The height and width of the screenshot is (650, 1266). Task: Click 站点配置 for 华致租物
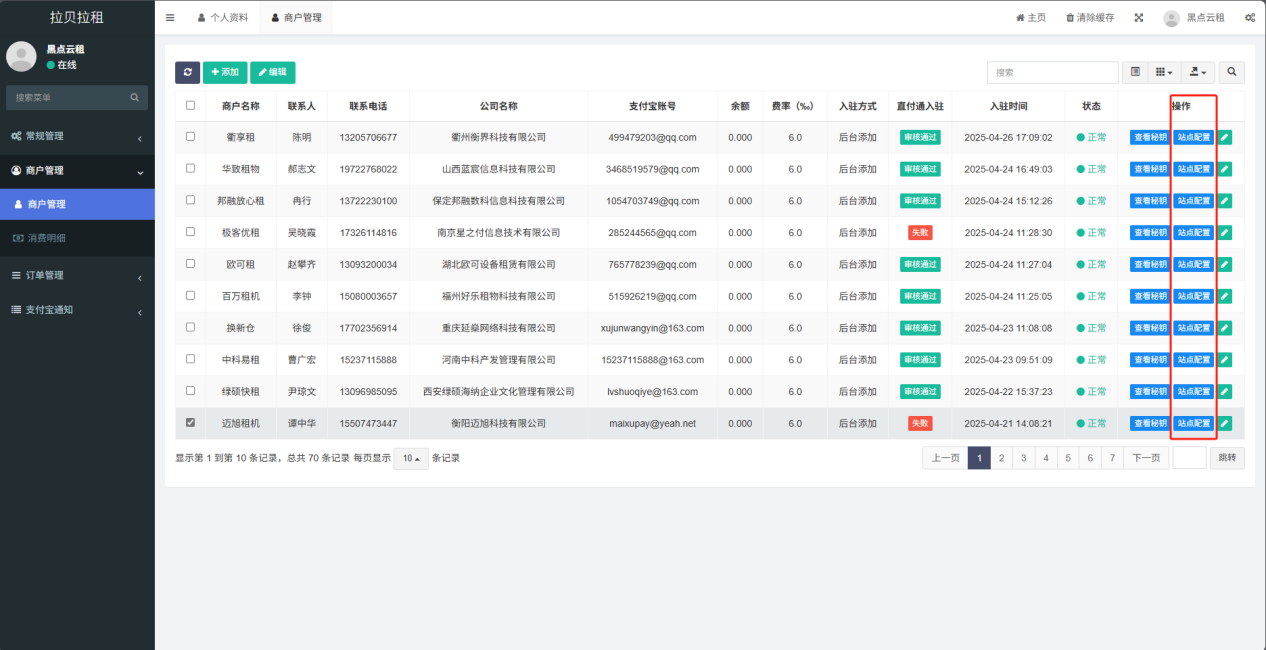(1194, 169)
